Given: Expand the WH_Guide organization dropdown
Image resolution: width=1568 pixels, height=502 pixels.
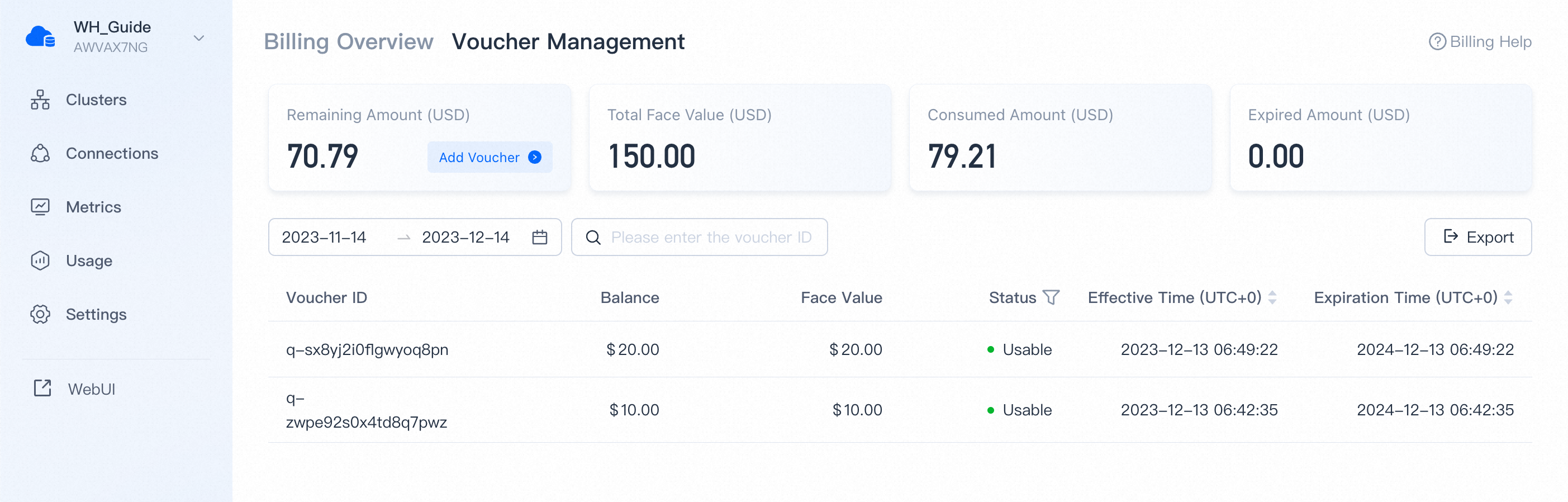Looking at the screenshot, I should [198, 38].
